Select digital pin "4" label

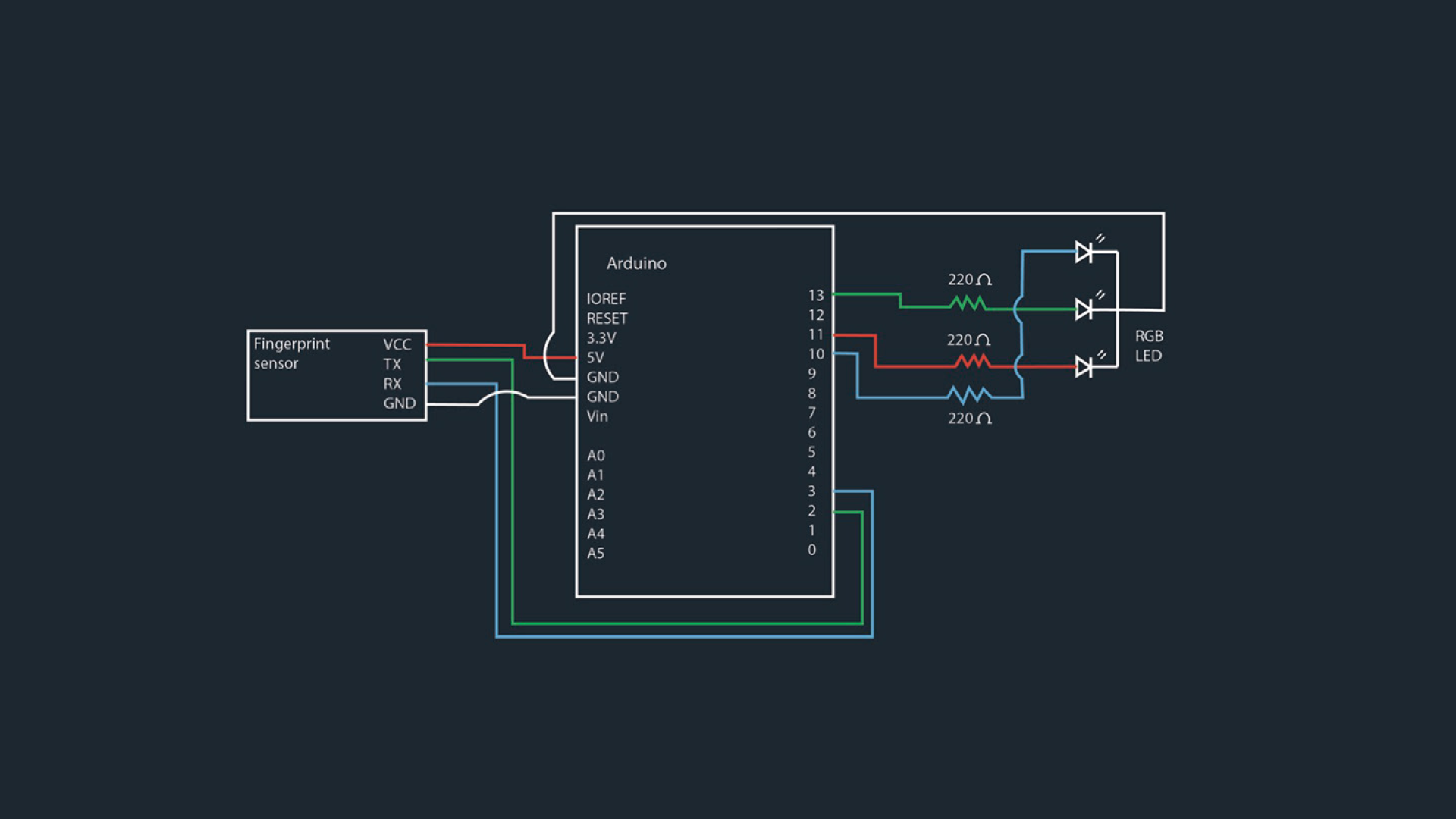[x=811, y=472]
